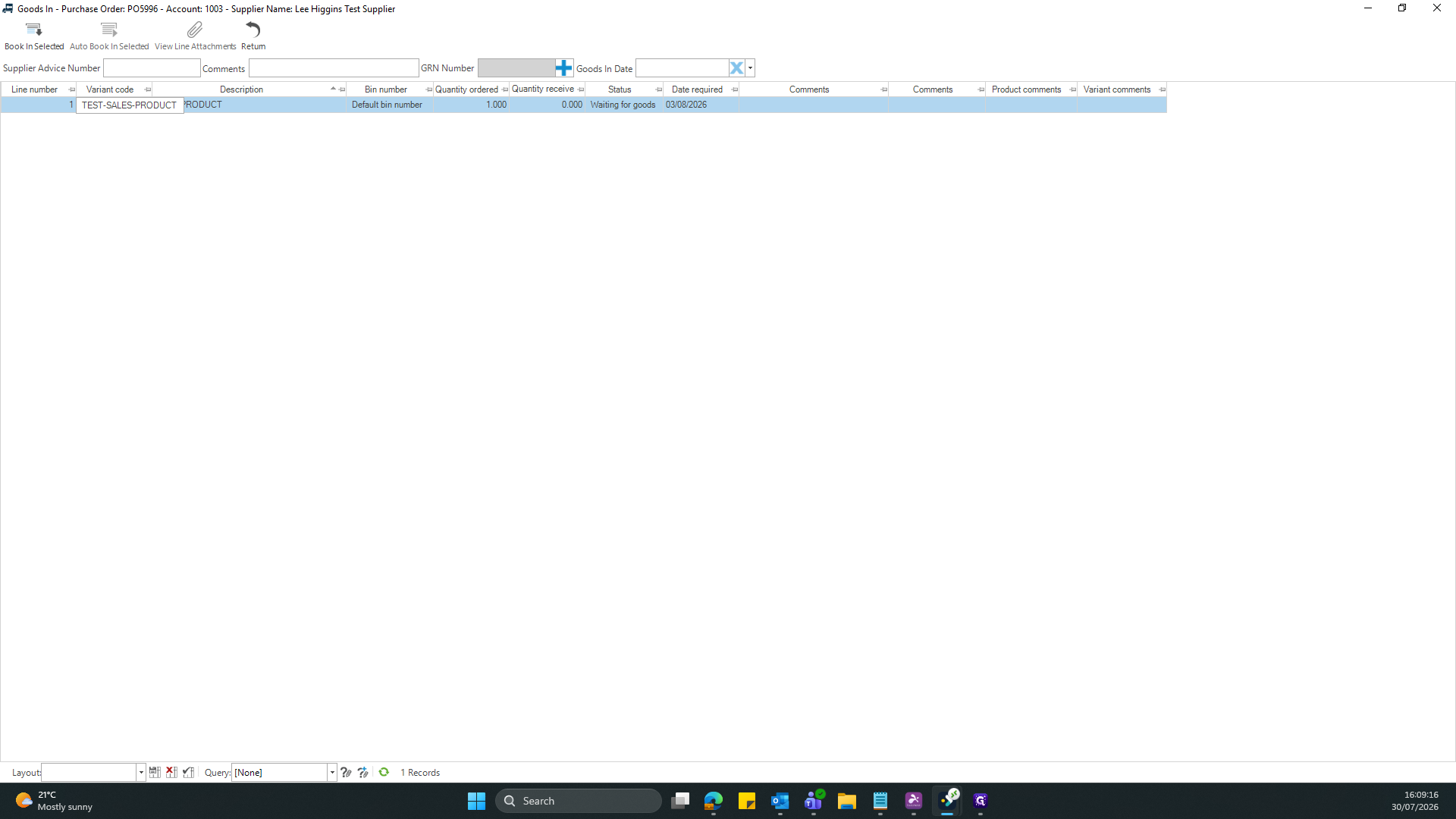Select the 0.000 quantity received cell

tap(547, 105)
